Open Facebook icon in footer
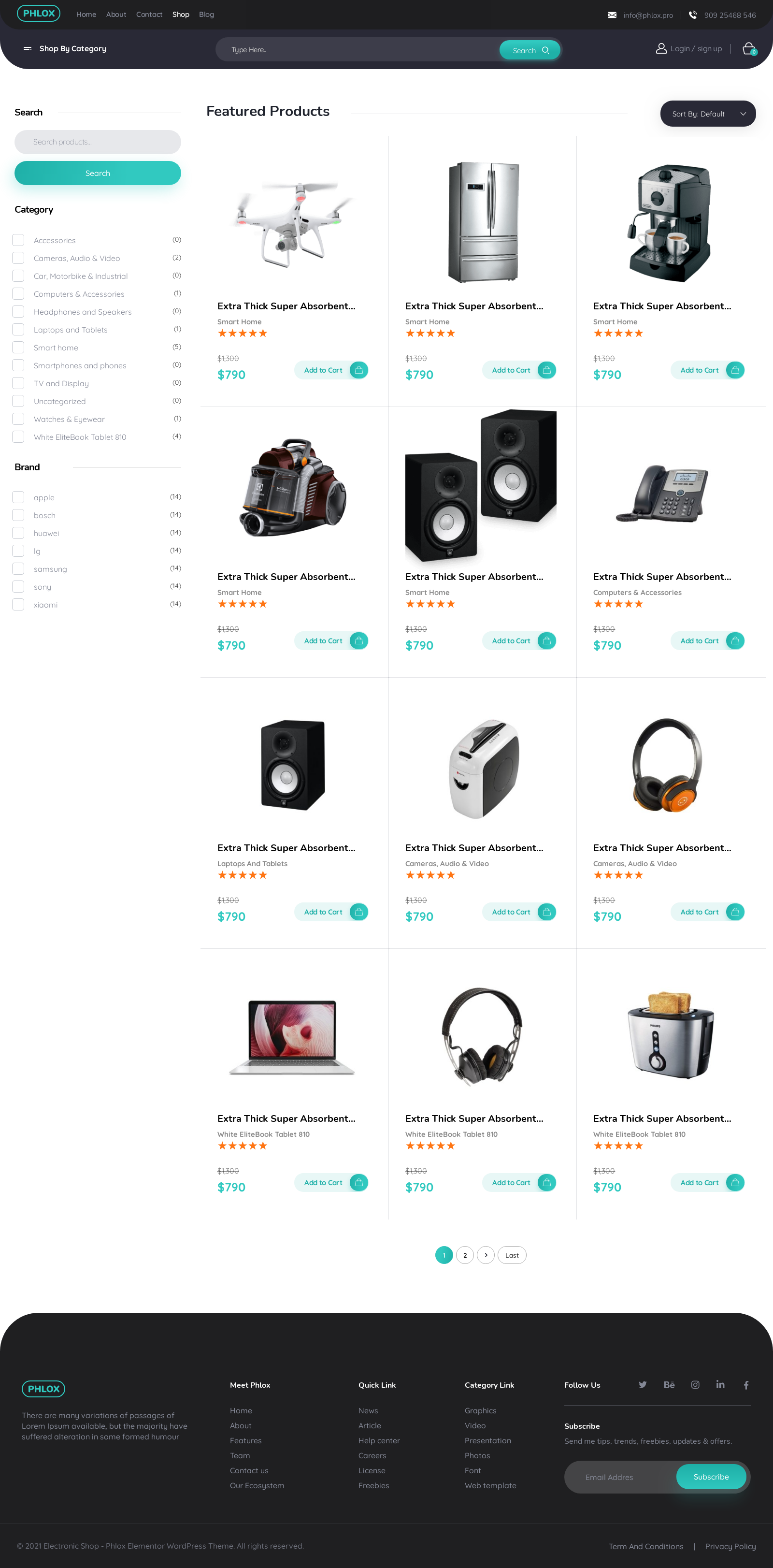This screenshot has width=773, height=1568. tap(746, 1385)
